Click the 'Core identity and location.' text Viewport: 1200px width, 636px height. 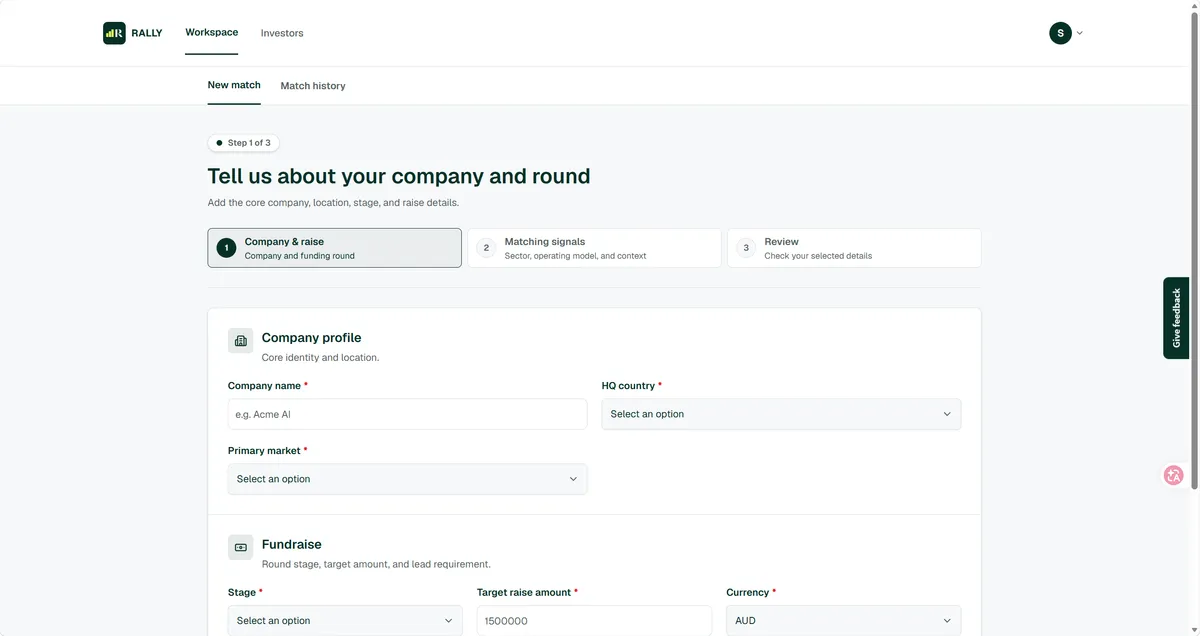click(x=320, y=357)
